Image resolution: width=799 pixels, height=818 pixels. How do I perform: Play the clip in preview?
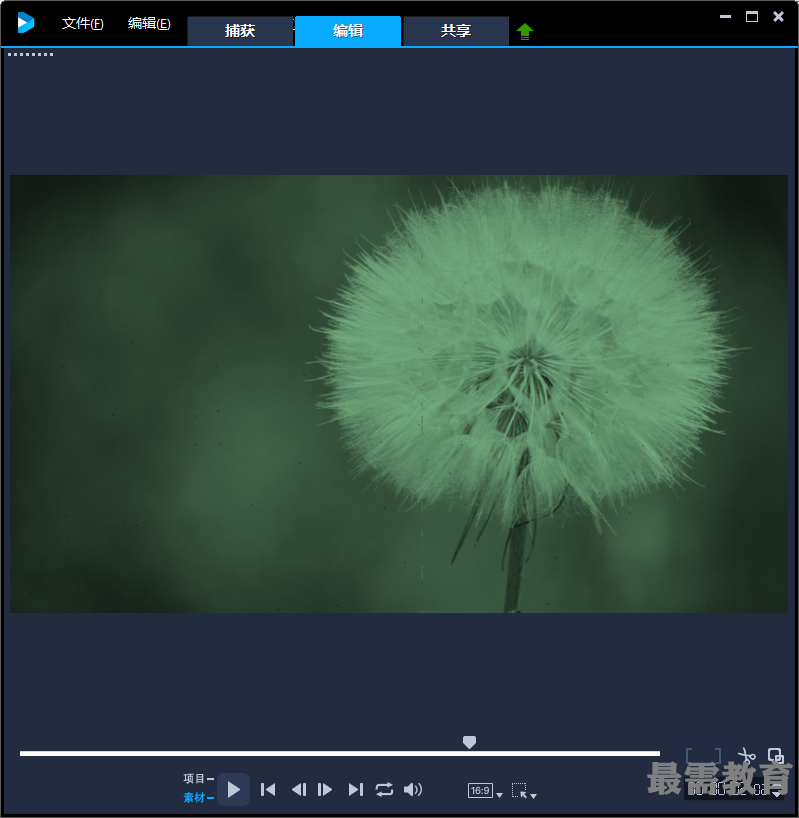(233, 789)
